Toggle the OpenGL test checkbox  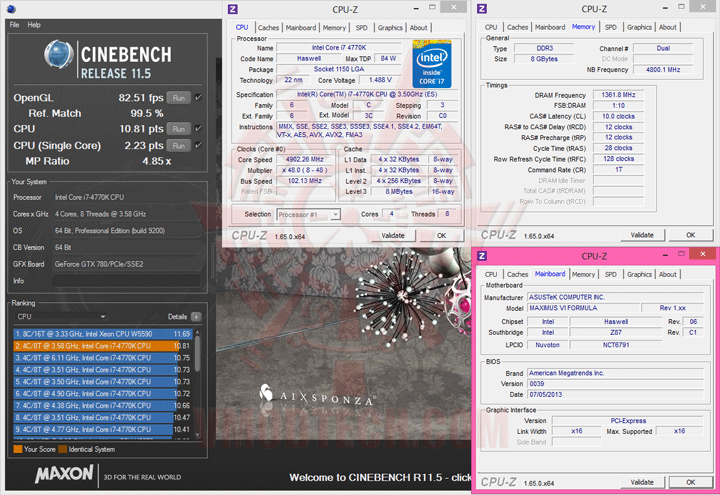tap(198, 97)
